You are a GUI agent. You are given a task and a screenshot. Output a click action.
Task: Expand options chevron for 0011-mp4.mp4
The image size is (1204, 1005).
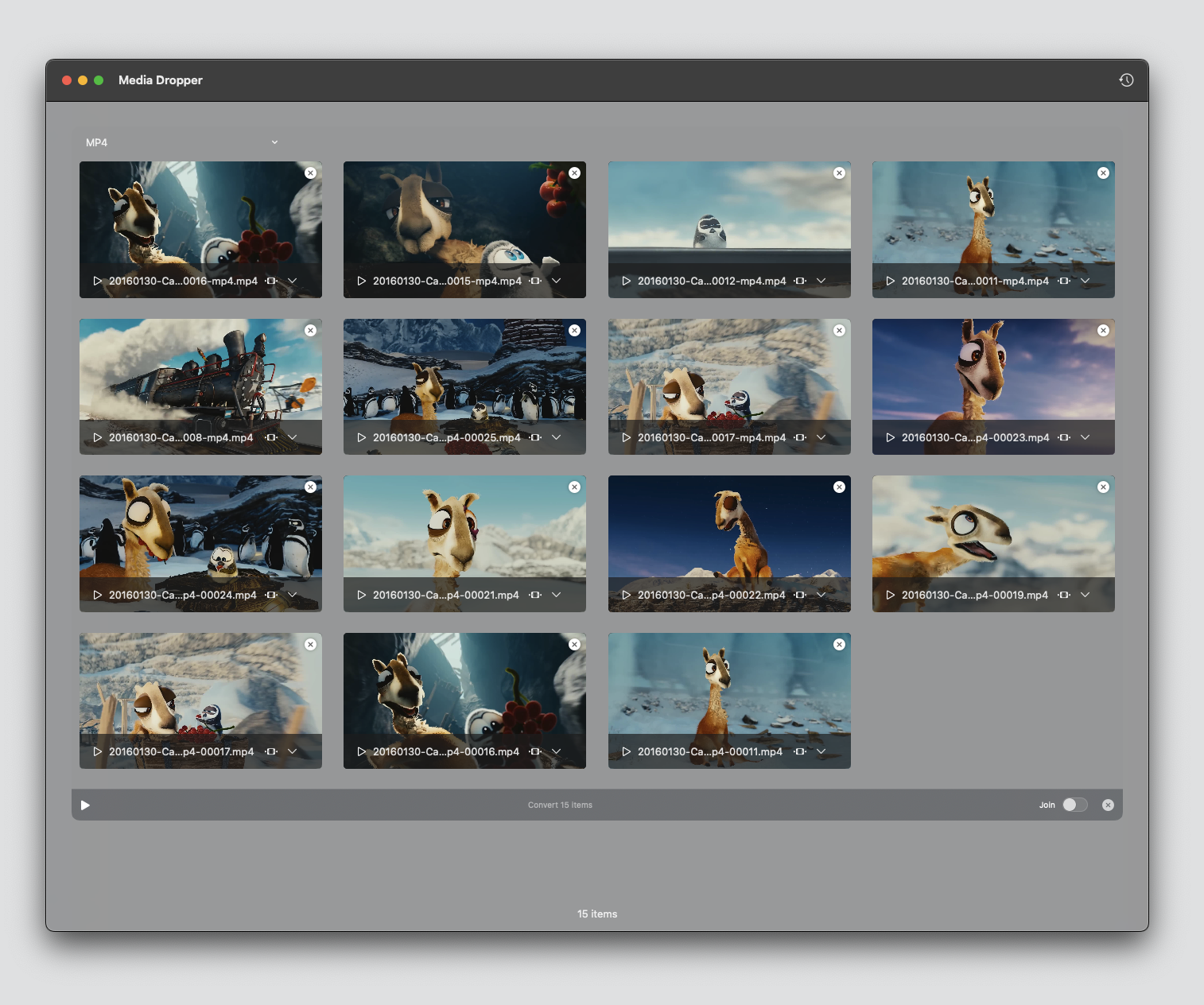(1085, 281)
